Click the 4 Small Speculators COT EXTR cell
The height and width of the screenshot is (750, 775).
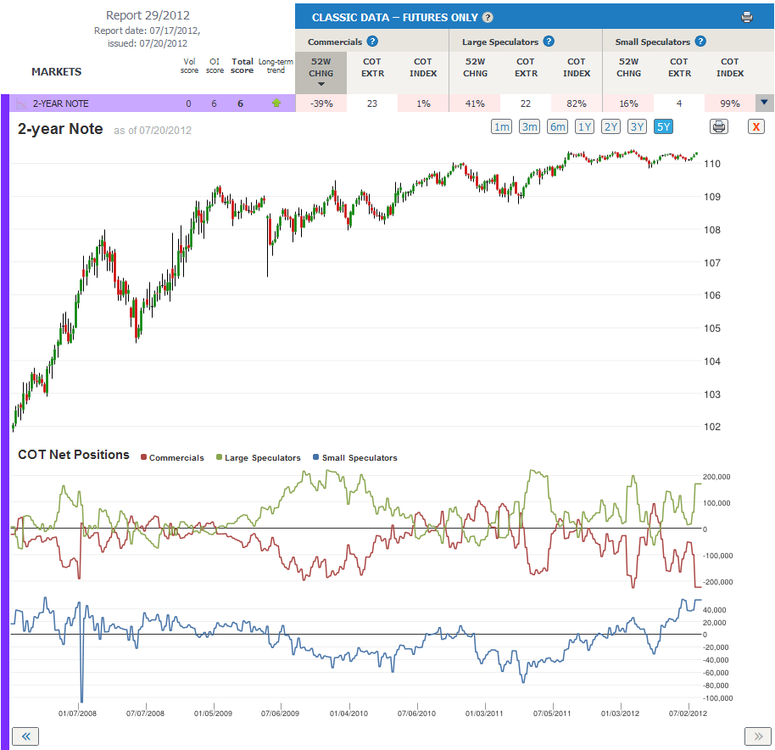click(679, 103)
